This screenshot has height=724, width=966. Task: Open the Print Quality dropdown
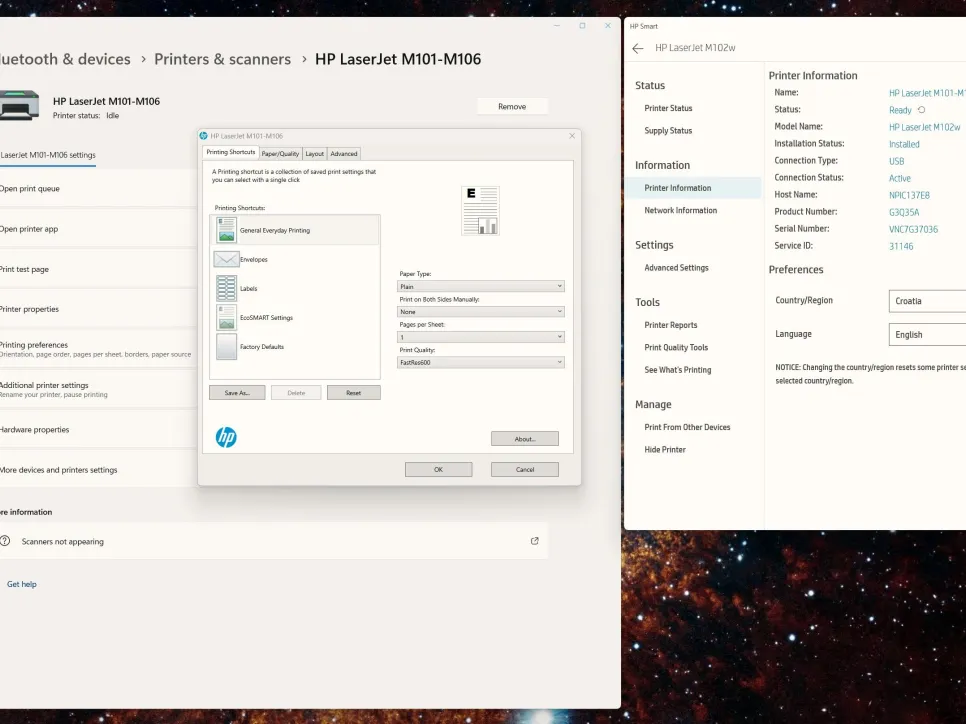(x=481, y=362)
